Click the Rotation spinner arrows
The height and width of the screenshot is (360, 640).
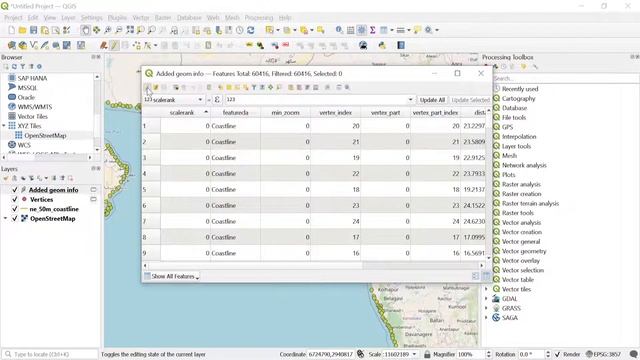548,354
